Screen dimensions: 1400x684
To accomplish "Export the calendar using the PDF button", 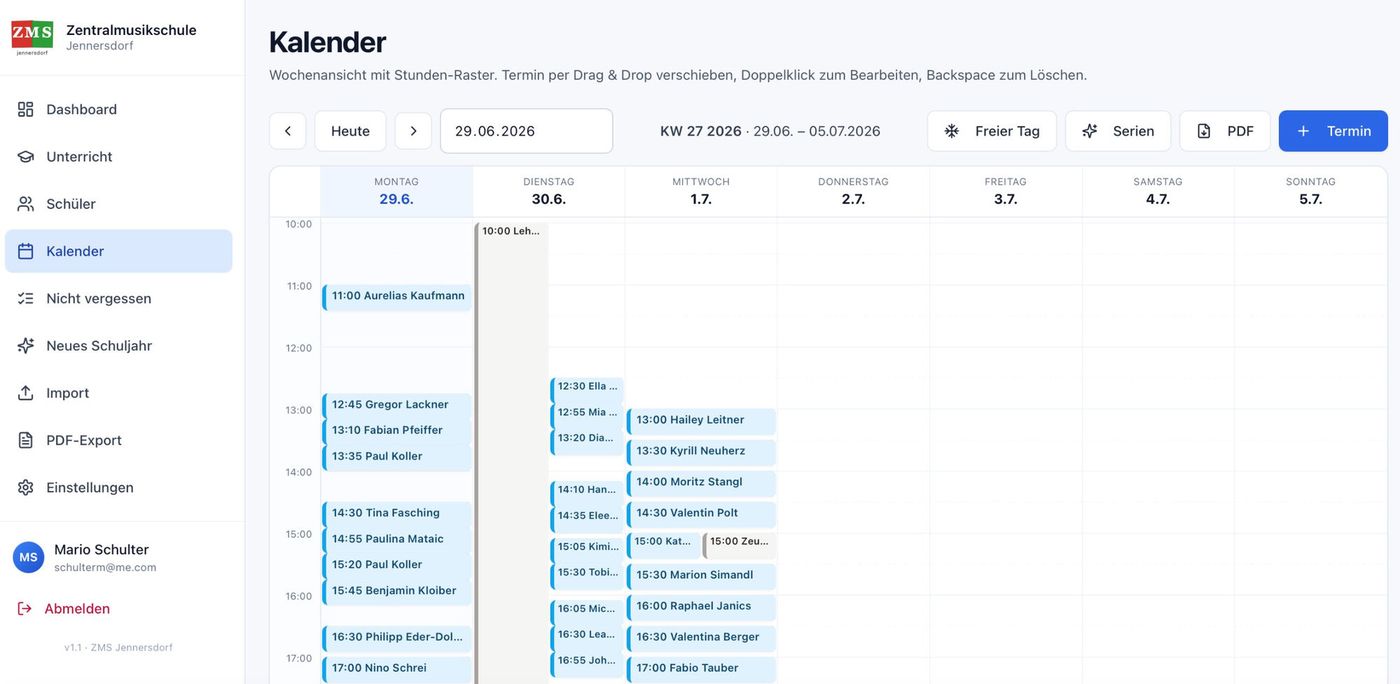I will point(1225,131).
